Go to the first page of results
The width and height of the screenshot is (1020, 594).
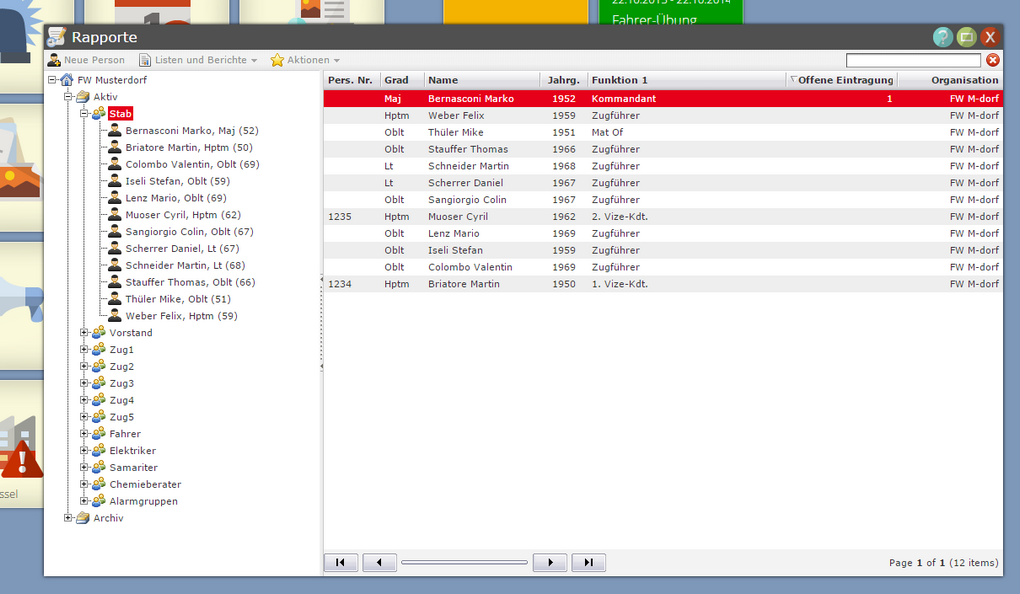(340, 563)
